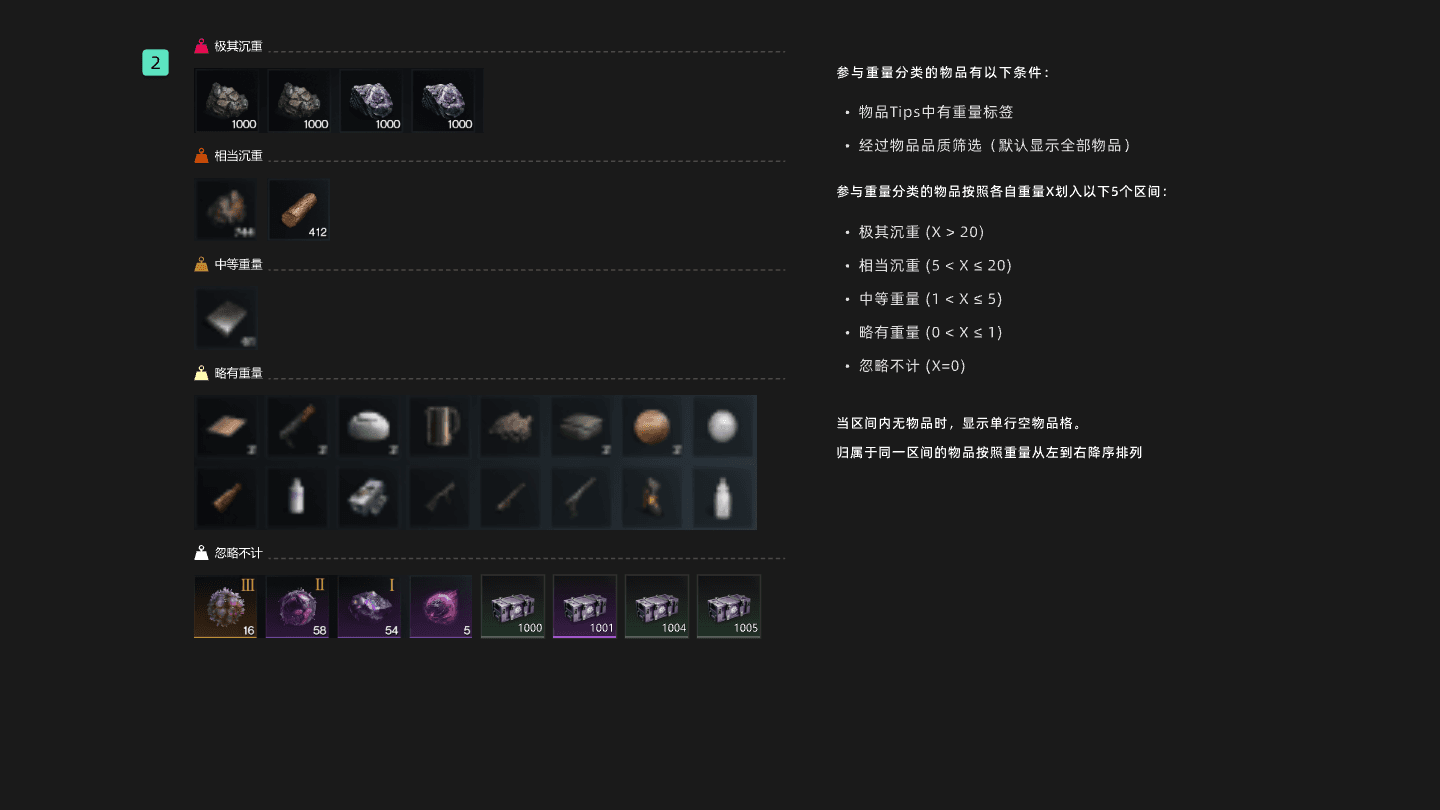
Task: Choose the tier I purple crystal with count 54
Action: tap(370, 606)
